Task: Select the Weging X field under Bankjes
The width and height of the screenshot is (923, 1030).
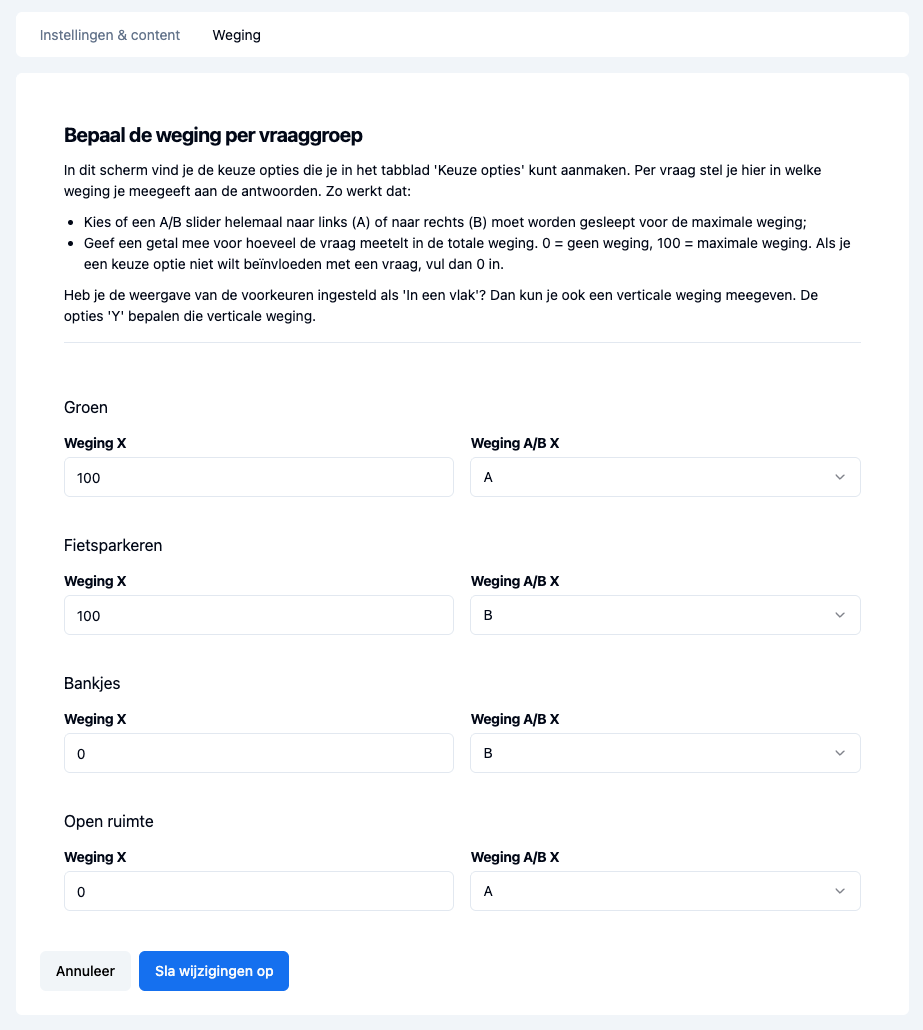Action: coord(259,754)
